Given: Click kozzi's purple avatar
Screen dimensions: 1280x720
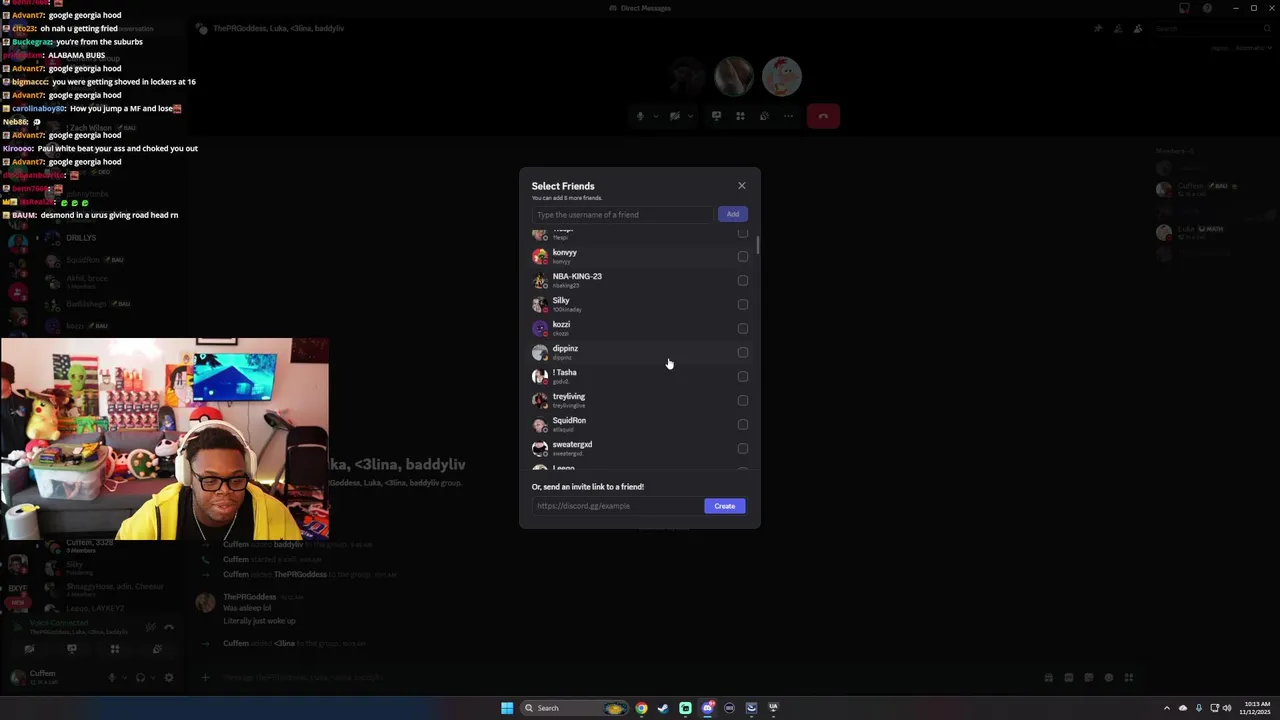Looking at the screenshot, I should [540, 329].
